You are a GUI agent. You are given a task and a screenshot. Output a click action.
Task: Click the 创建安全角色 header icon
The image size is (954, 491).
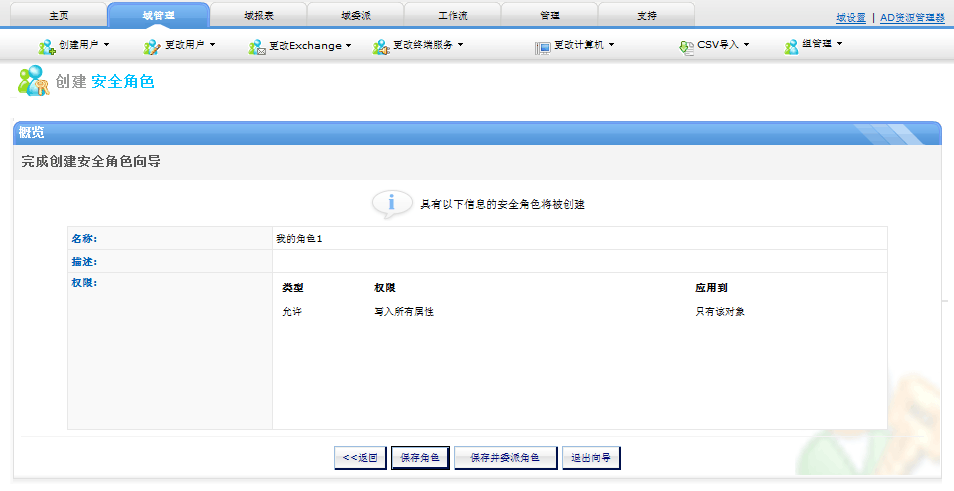click(x=33, y=81)
